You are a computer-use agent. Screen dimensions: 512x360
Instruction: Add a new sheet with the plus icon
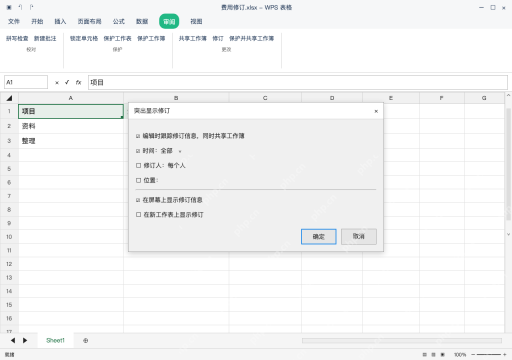[x=86, y=341]
